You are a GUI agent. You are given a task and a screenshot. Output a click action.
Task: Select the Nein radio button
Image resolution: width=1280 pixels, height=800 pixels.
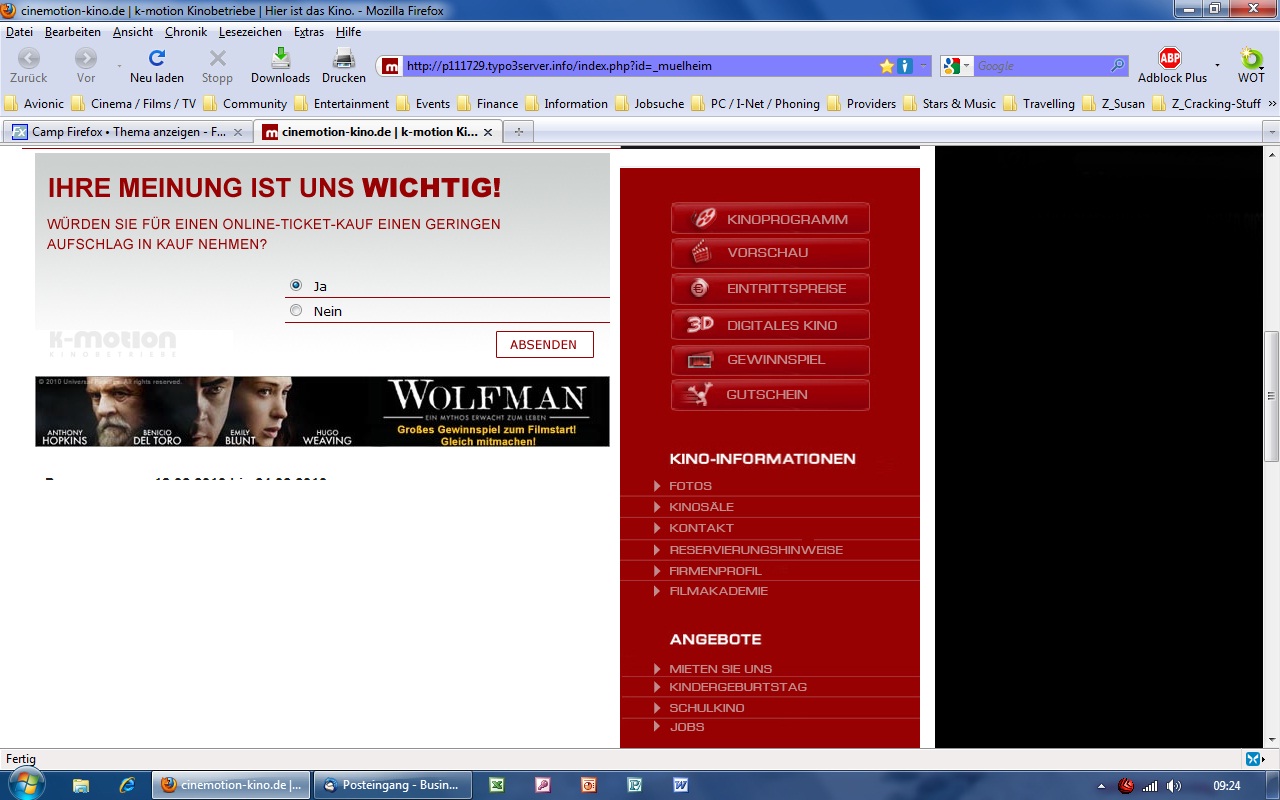296,310
